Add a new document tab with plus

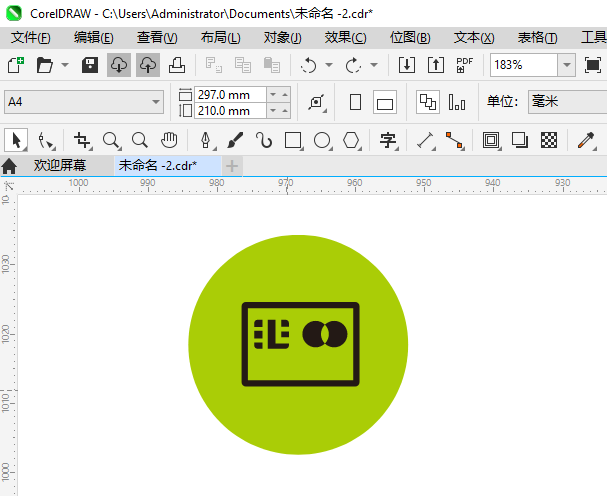coord(232,166)
